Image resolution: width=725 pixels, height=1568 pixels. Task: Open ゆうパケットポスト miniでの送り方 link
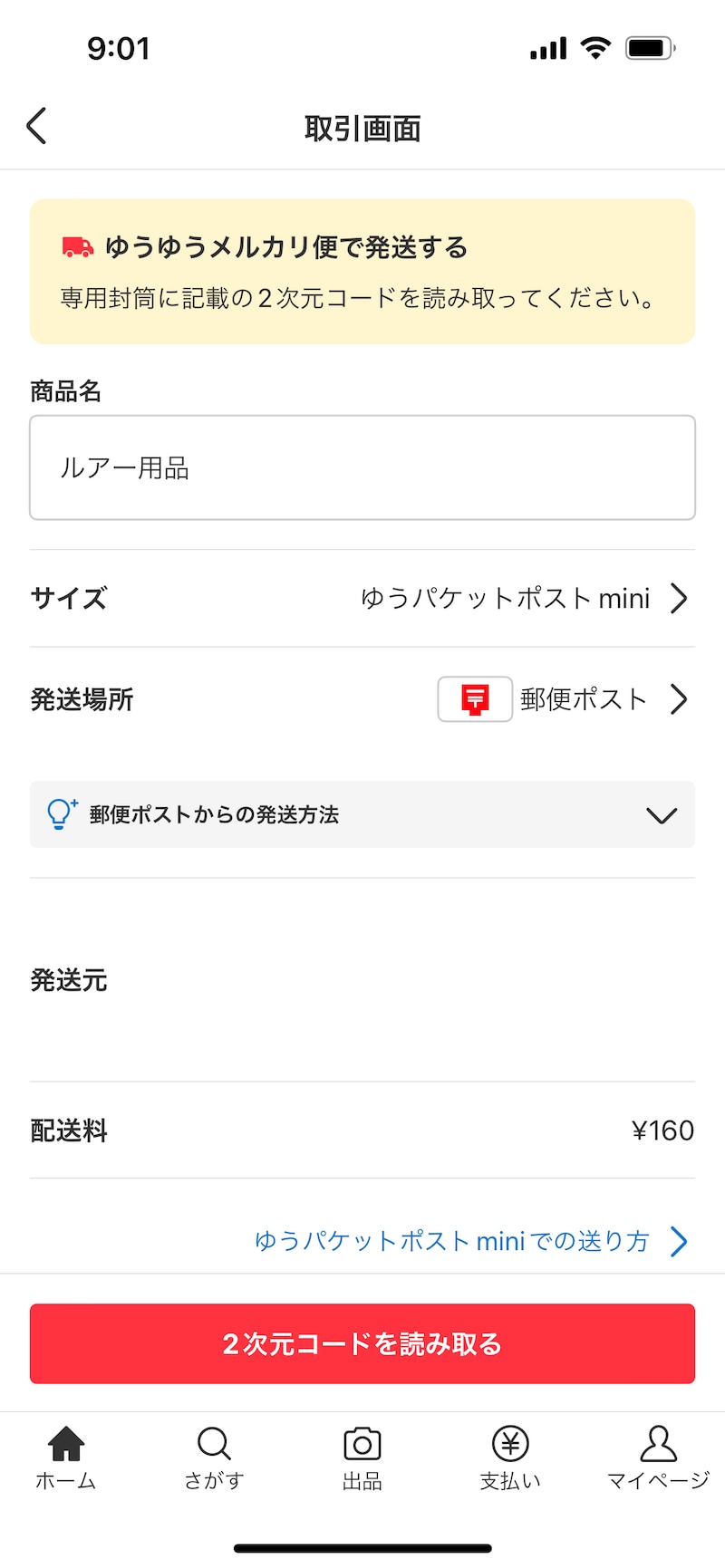tap(451, 1241)
